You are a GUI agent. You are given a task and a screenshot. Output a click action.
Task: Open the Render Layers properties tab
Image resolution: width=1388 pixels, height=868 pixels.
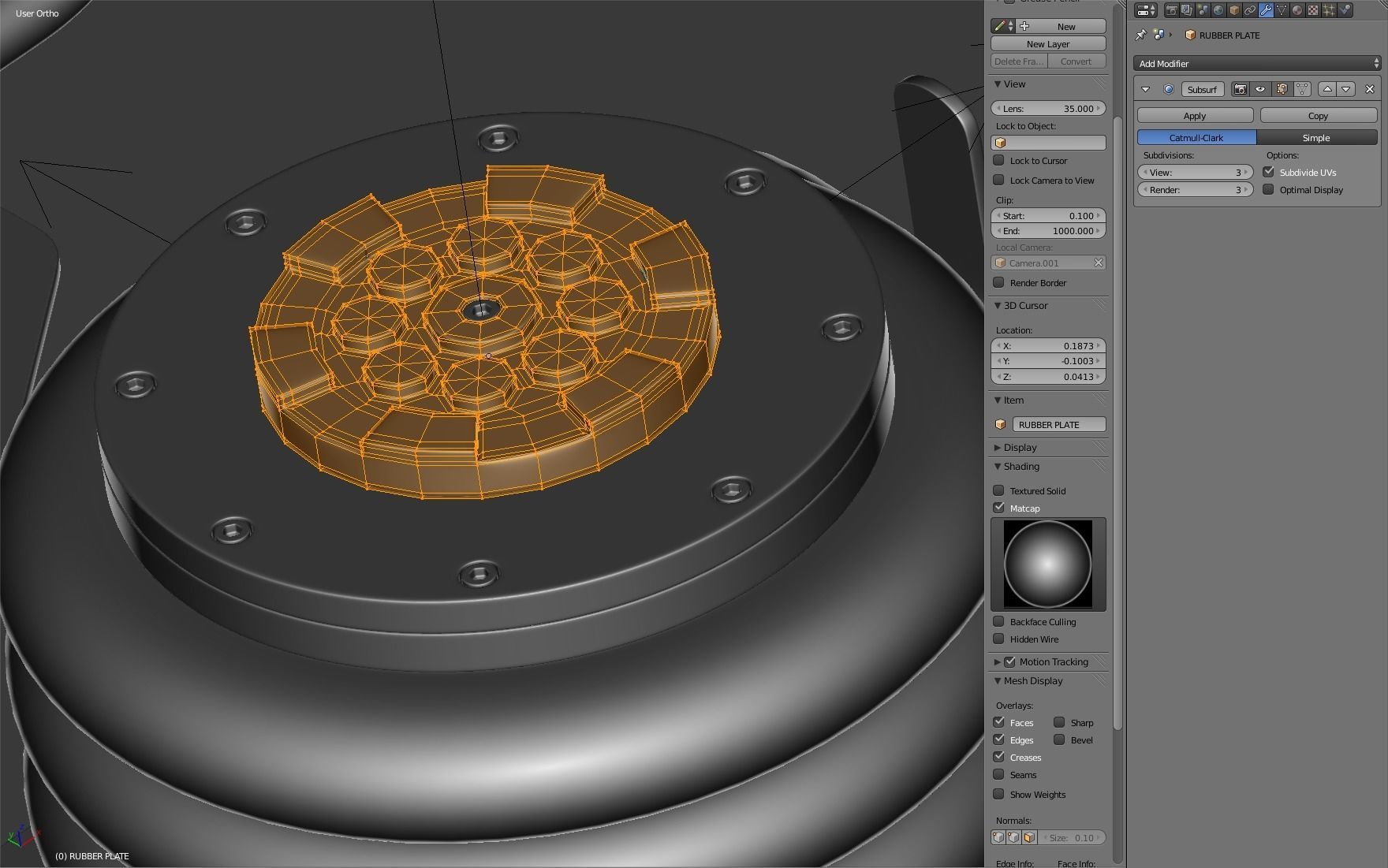(x=1187, y=10)
